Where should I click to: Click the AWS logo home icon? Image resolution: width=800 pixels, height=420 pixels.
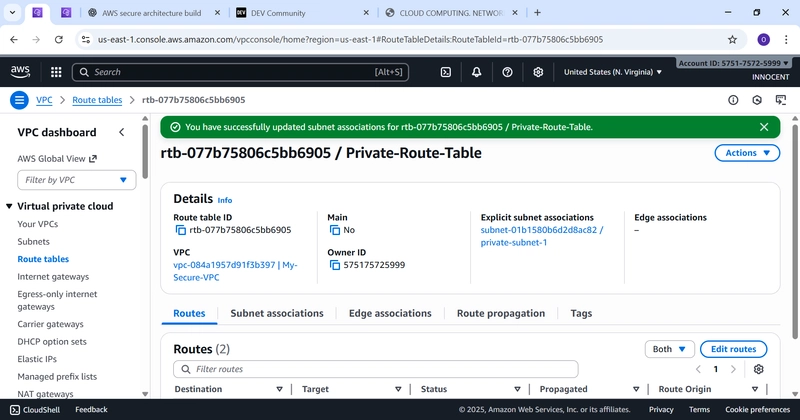coord(20,72)
